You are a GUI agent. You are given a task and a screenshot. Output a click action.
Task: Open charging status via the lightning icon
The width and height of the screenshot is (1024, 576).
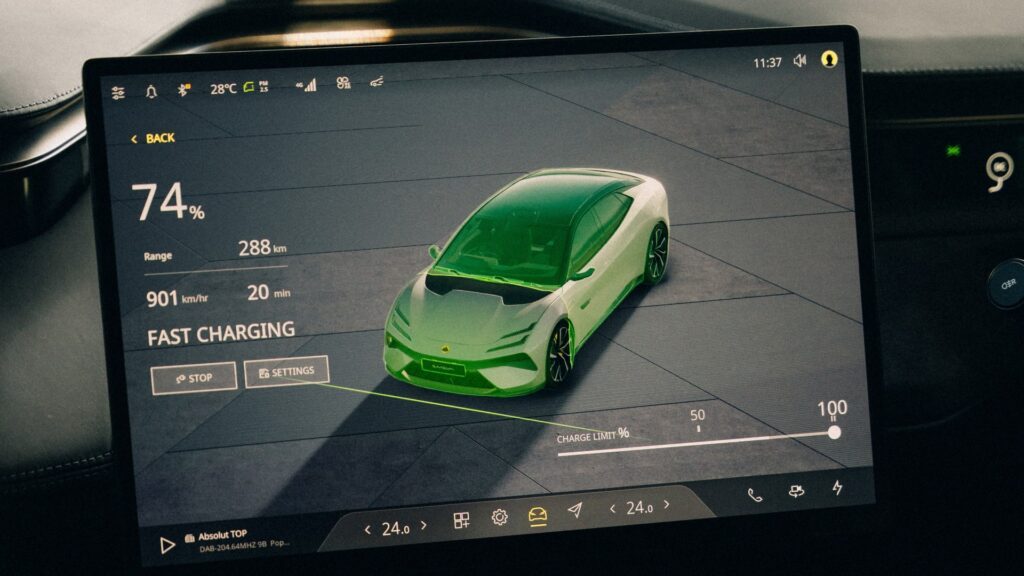tap(836, 489)
